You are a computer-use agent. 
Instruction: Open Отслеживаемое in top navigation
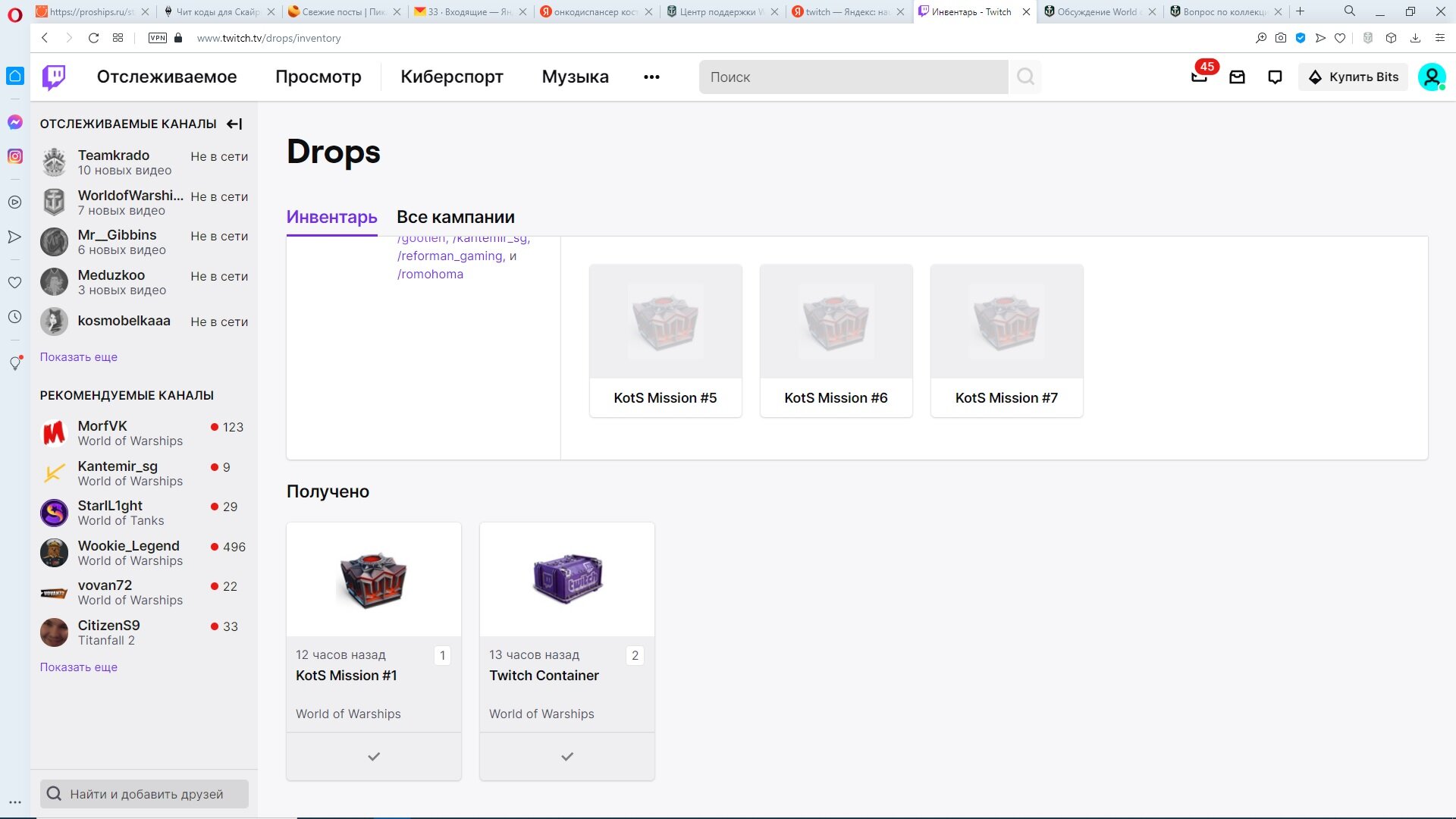(x=167, y=77)
